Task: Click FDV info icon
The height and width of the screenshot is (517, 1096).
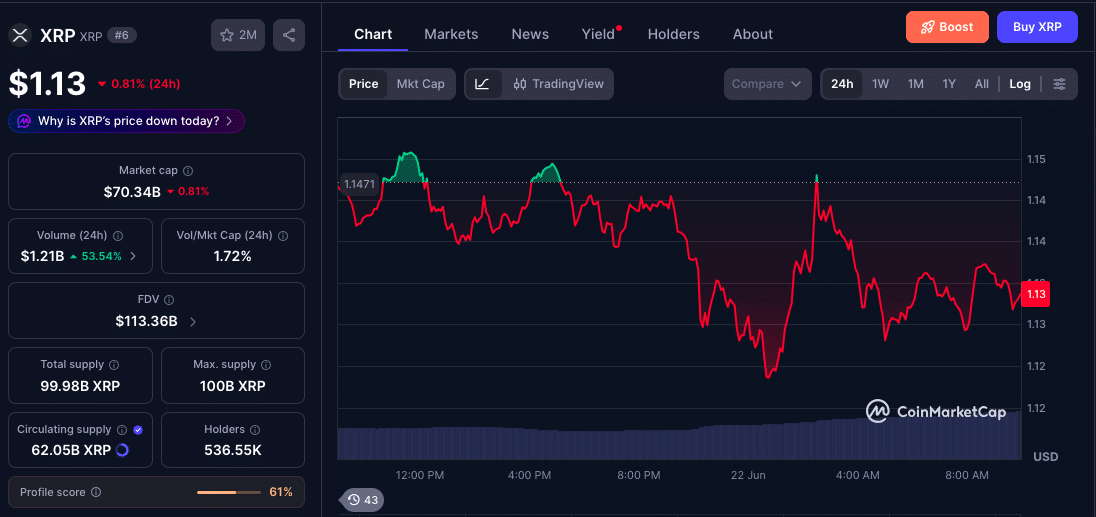Action: [x=169, y=300]
